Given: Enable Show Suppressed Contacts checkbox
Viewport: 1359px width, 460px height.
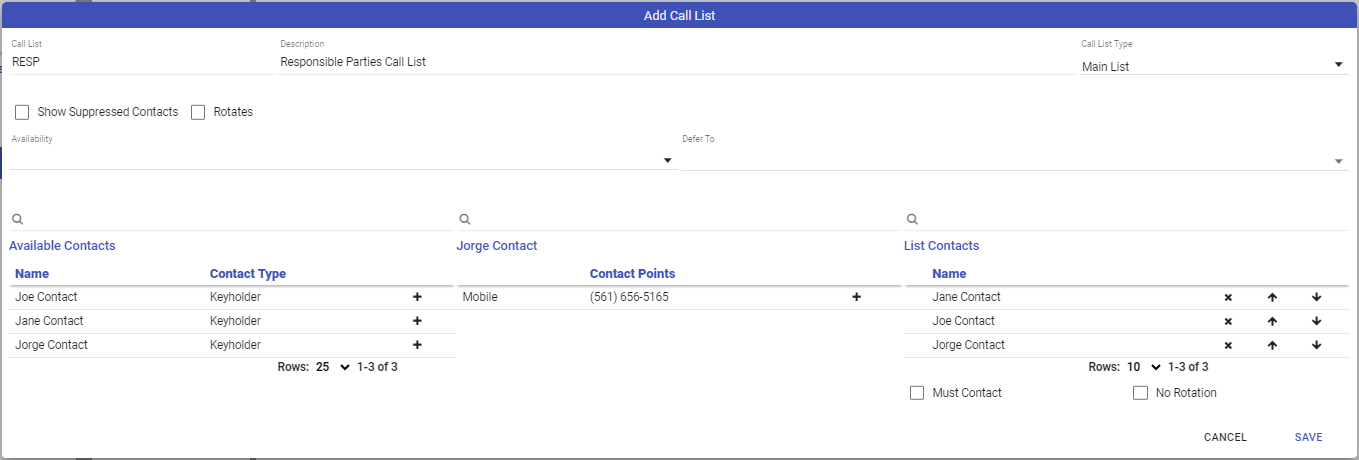Looking at the screenshot, I should [x=22, y=112].
